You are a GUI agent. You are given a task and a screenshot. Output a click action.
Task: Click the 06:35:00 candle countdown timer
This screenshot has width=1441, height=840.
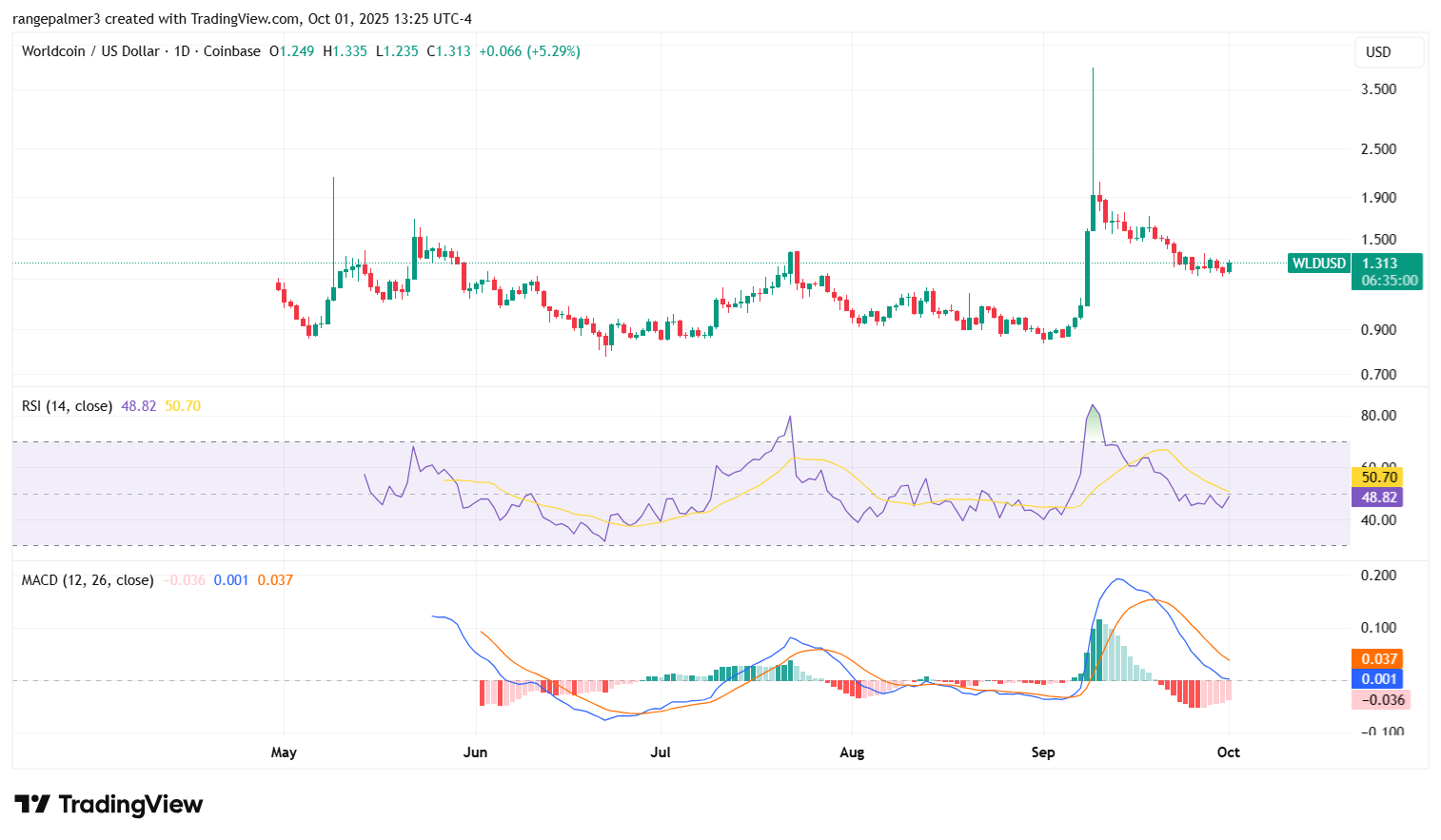pyautogui.click(x=1389, y=281)
